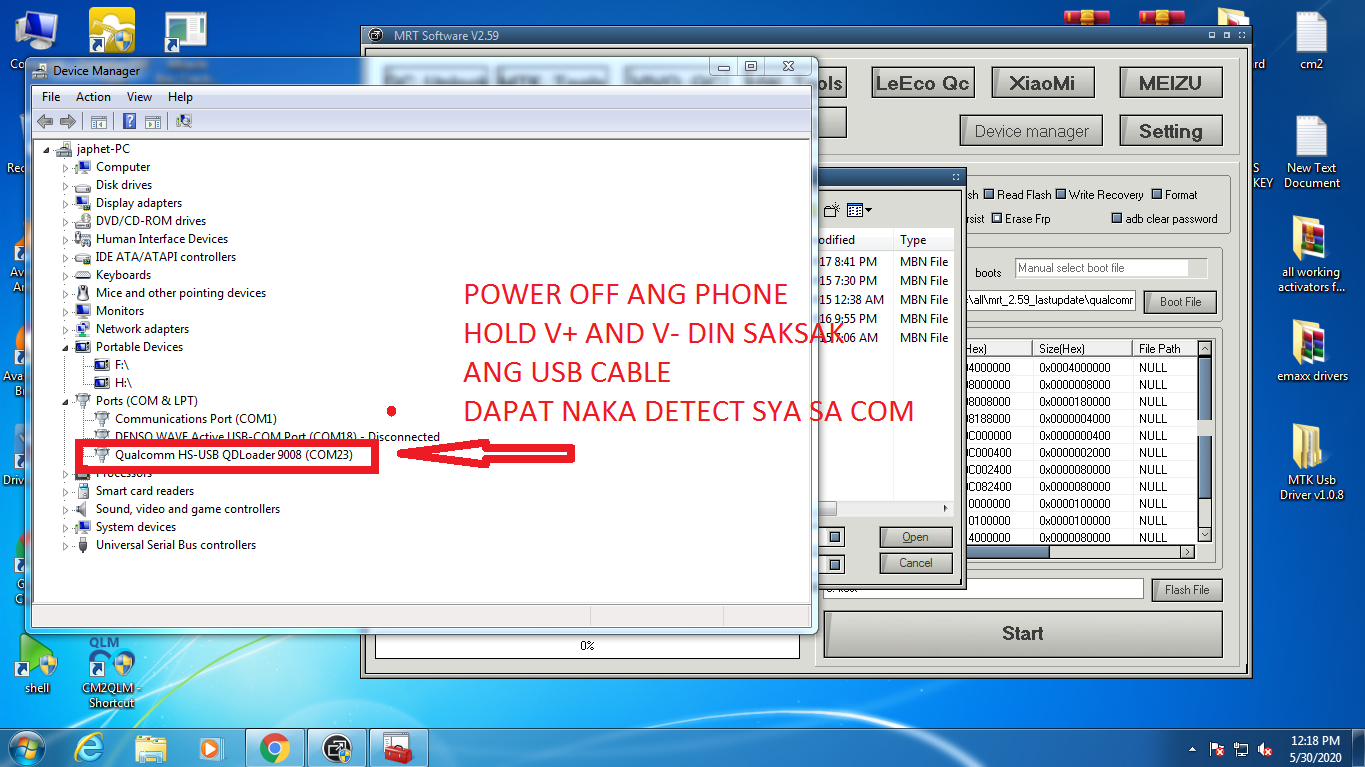Select the emaxx drivers archive icon
1365x767 pixels.
click(1310, 350)
